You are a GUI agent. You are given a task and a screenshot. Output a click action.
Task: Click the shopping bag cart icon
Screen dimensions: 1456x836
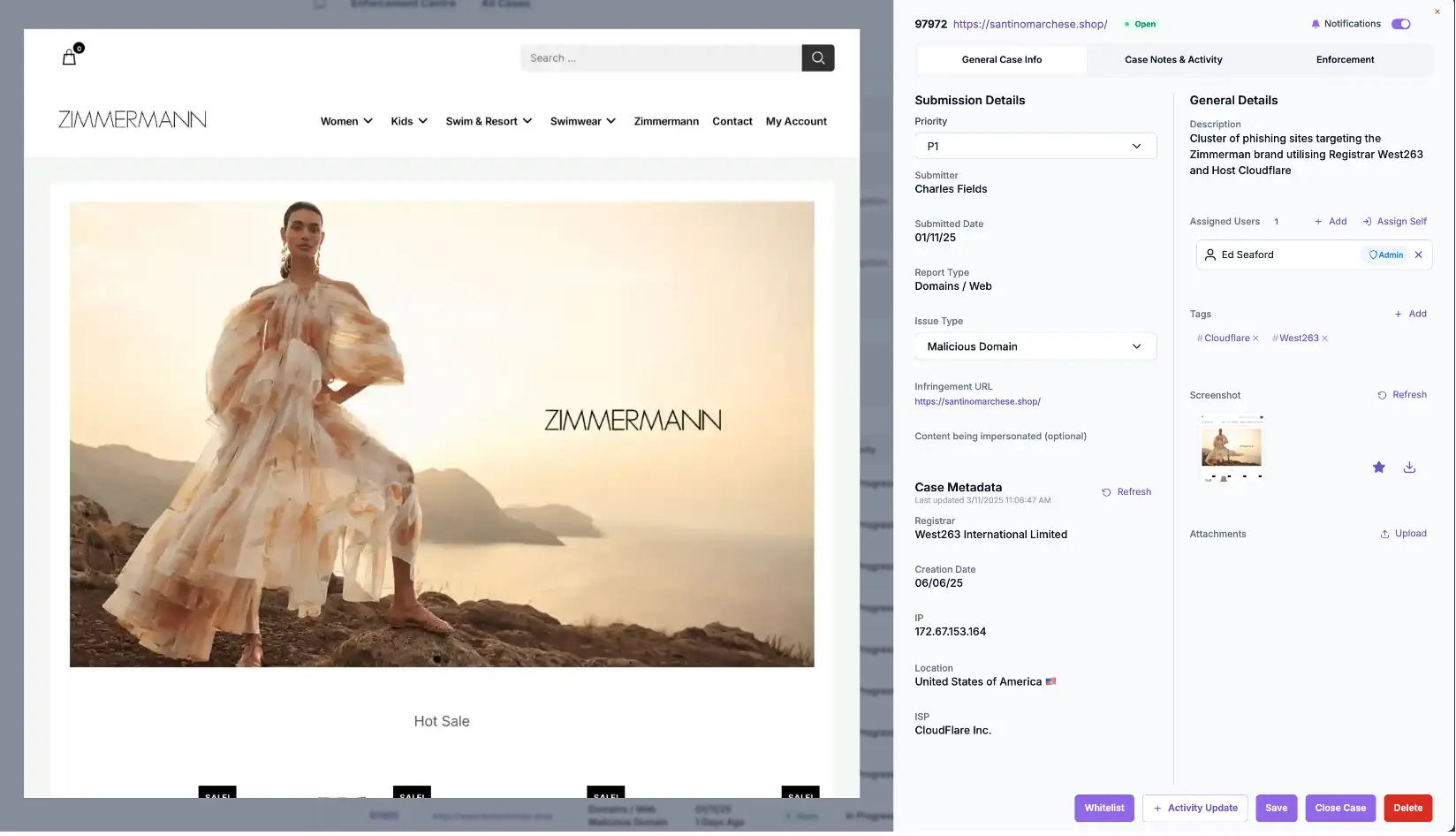click(x=69, y=57)
